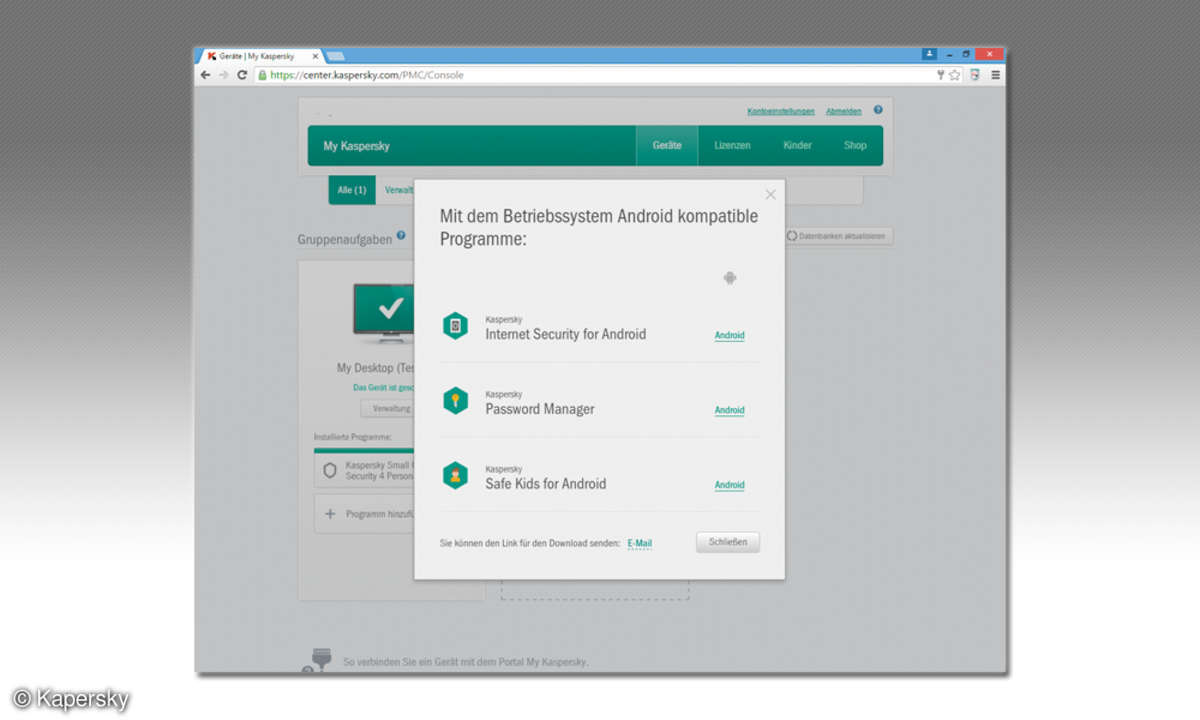This screenshot has height=720, width=1200.
Task: Click the Safe Kids for Android icon
Action: pyautogui.click(x=455, y=476)
